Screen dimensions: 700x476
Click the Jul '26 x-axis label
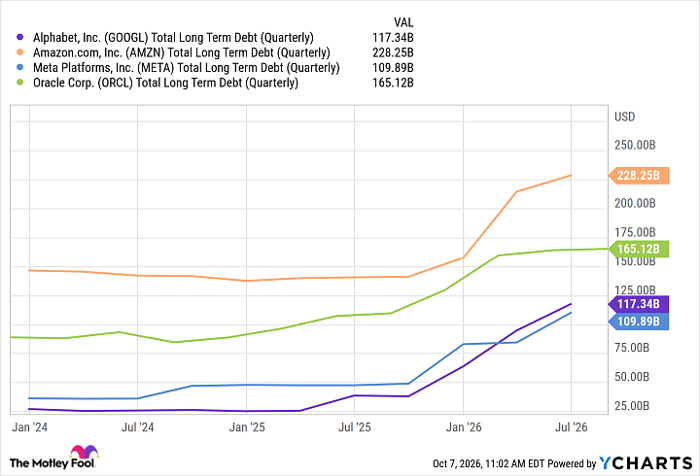click(571, 427)
